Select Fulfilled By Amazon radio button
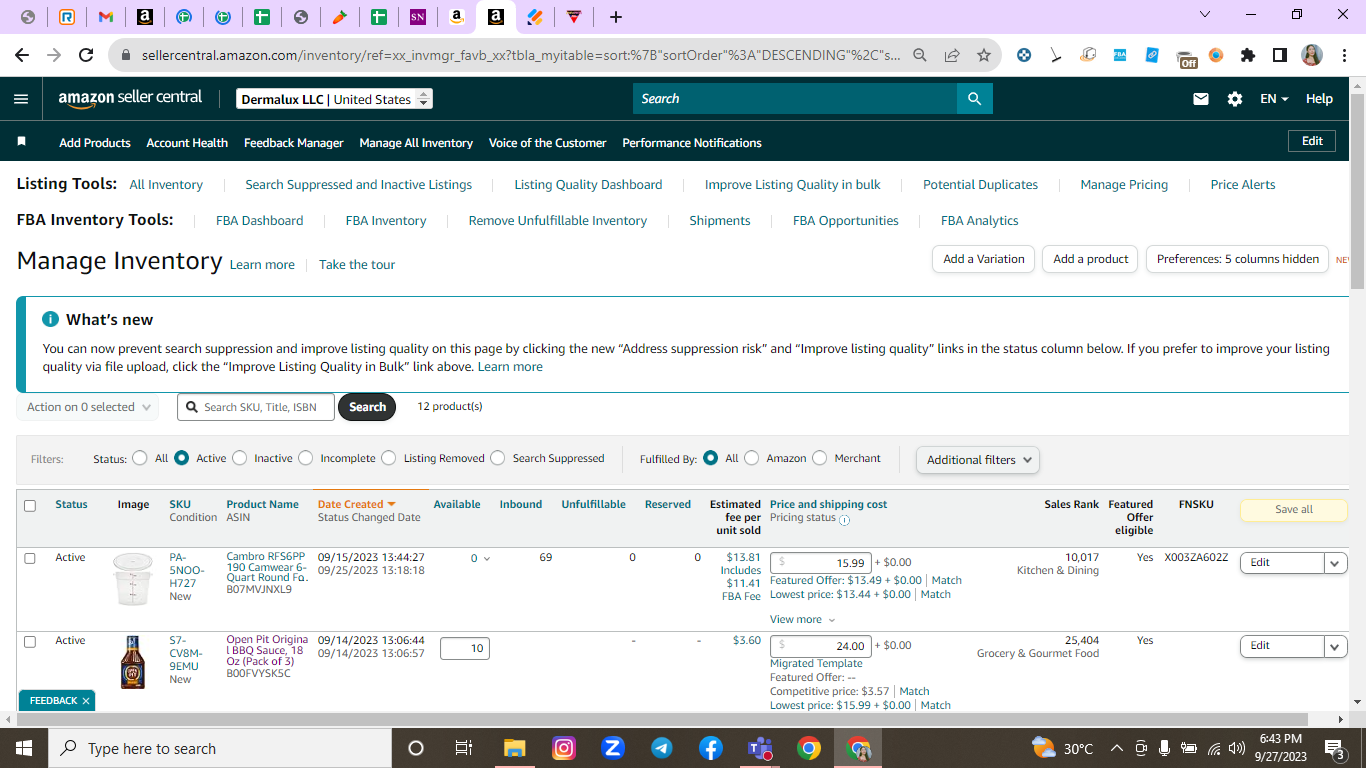1366x768 pixels. pos(752,458)
